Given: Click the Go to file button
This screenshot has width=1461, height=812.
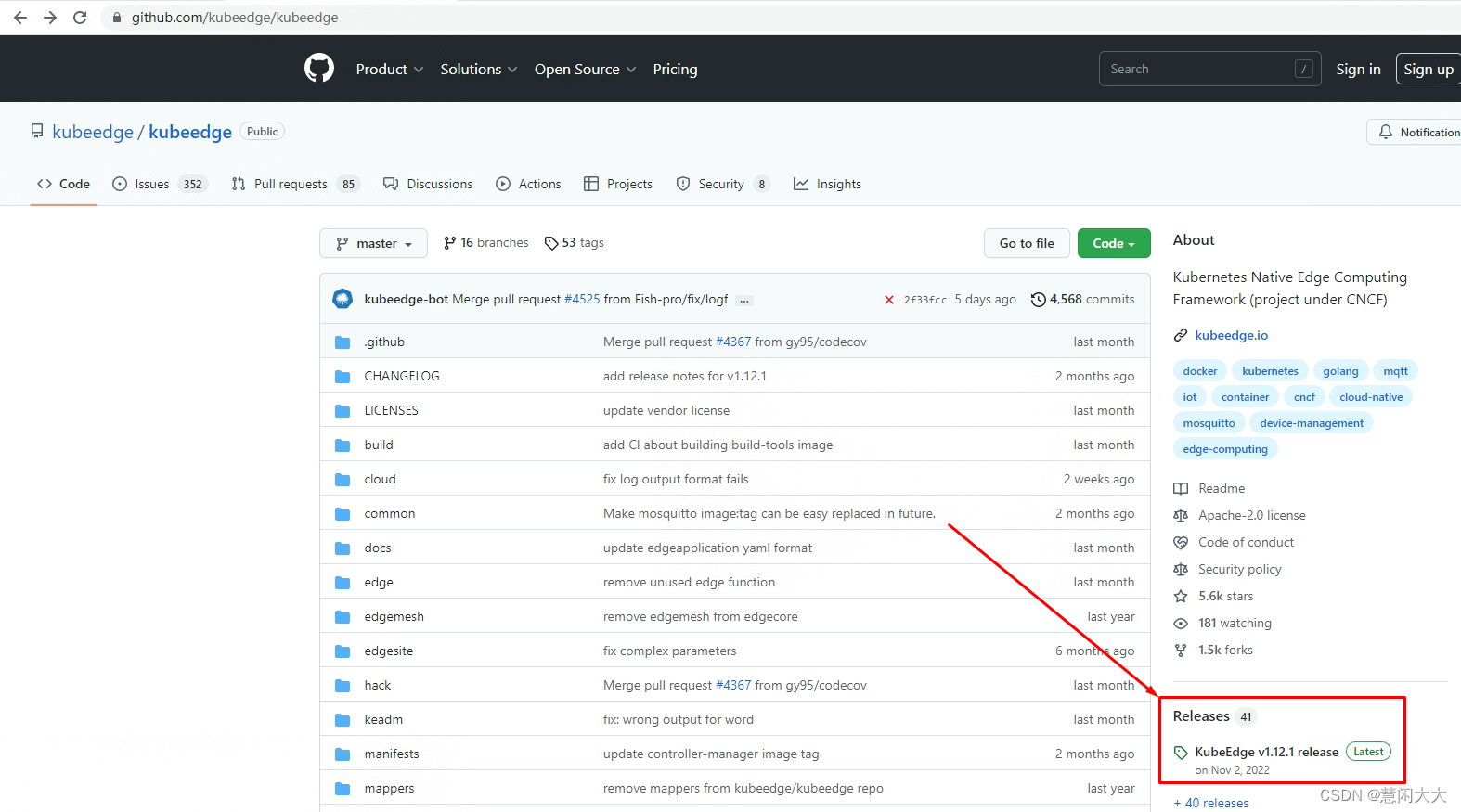Looking at the screenshot, I should [x=1027, y=243].
